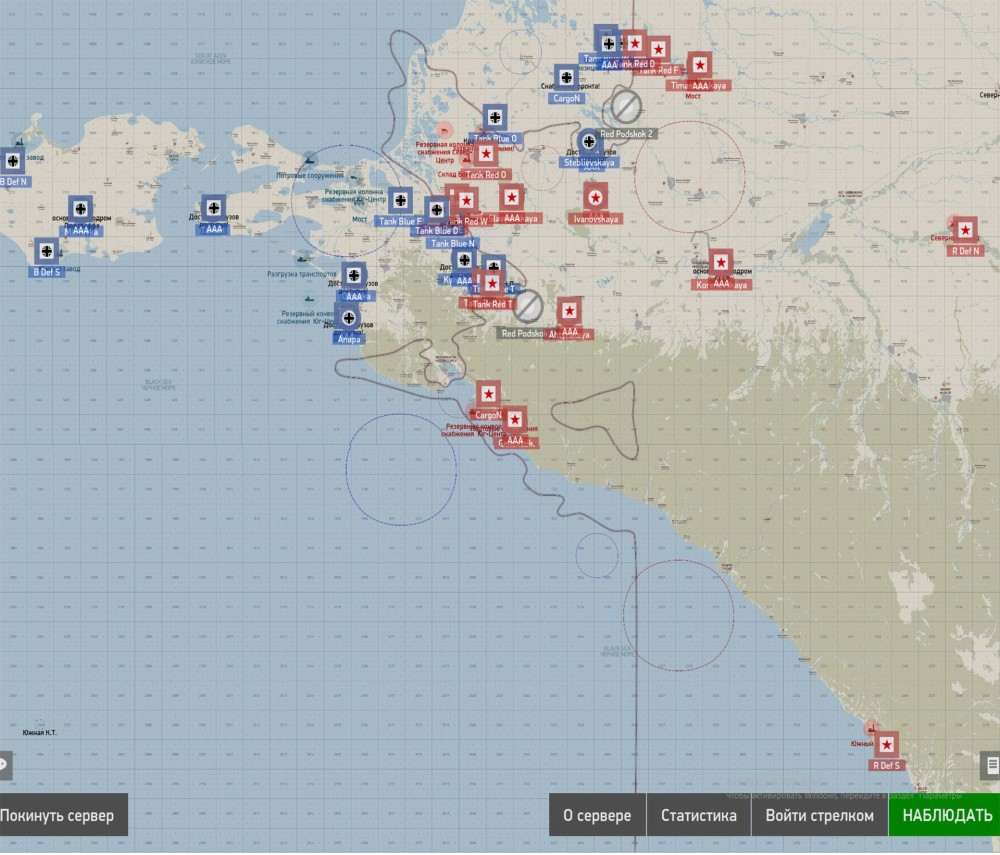Click the ship icon above Резервный конвой снабжения

309,298
